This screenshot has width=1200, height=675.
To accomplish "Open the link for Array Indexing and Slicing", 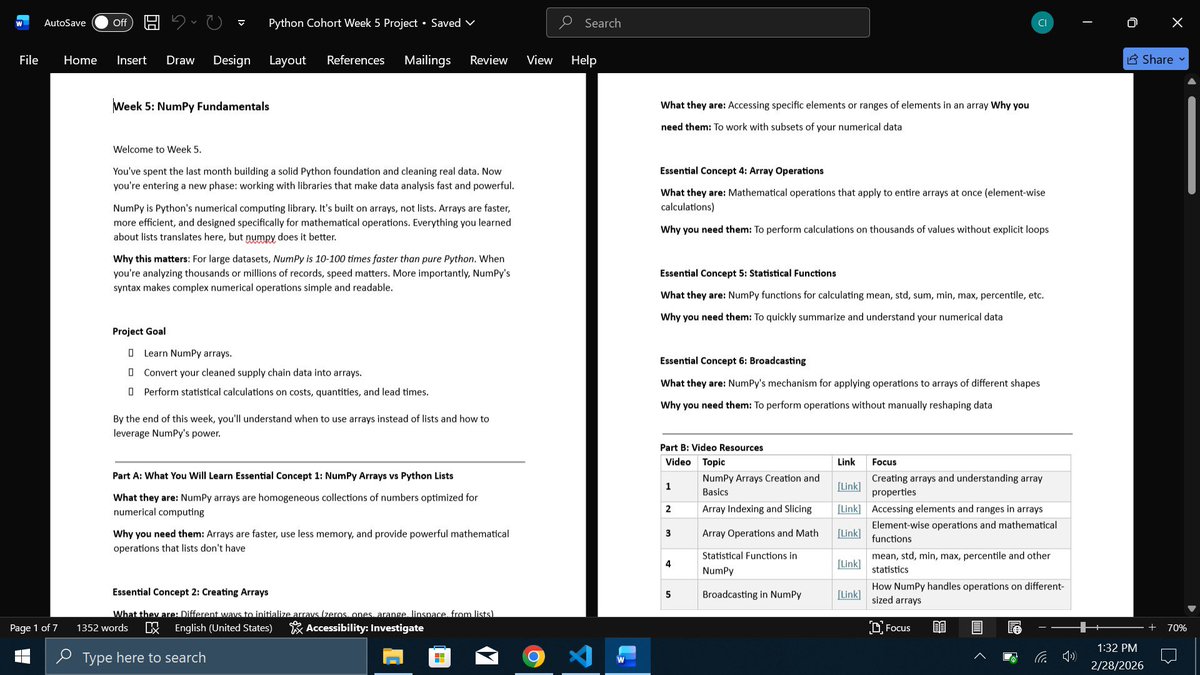I will [848, 509].
